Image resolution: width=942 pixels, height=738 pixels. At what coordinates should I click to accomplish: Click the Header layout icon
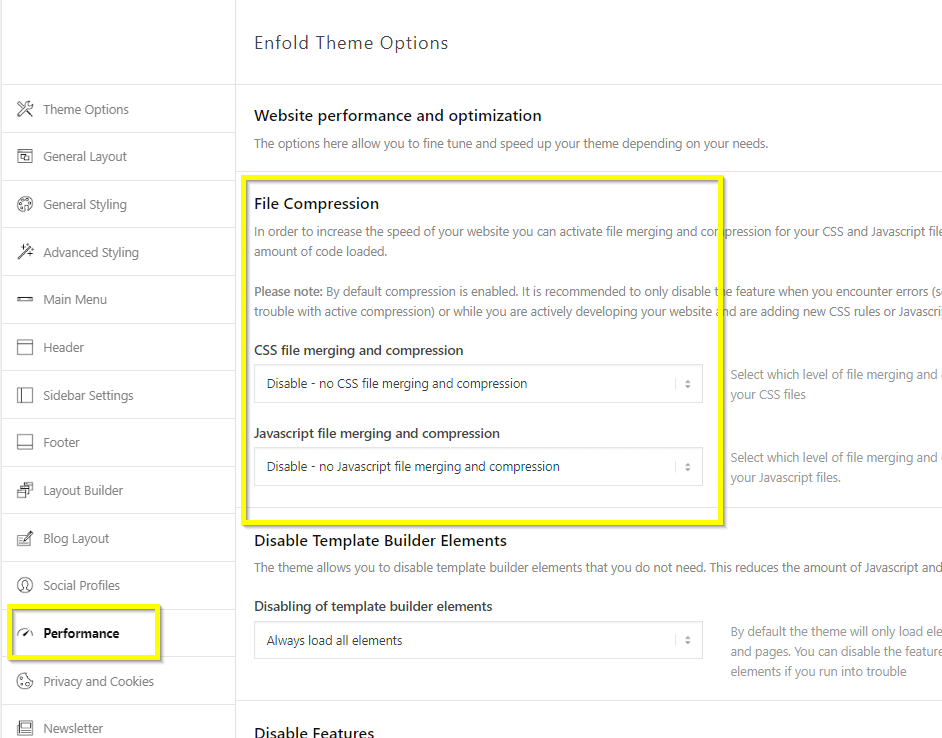(25, 347)
